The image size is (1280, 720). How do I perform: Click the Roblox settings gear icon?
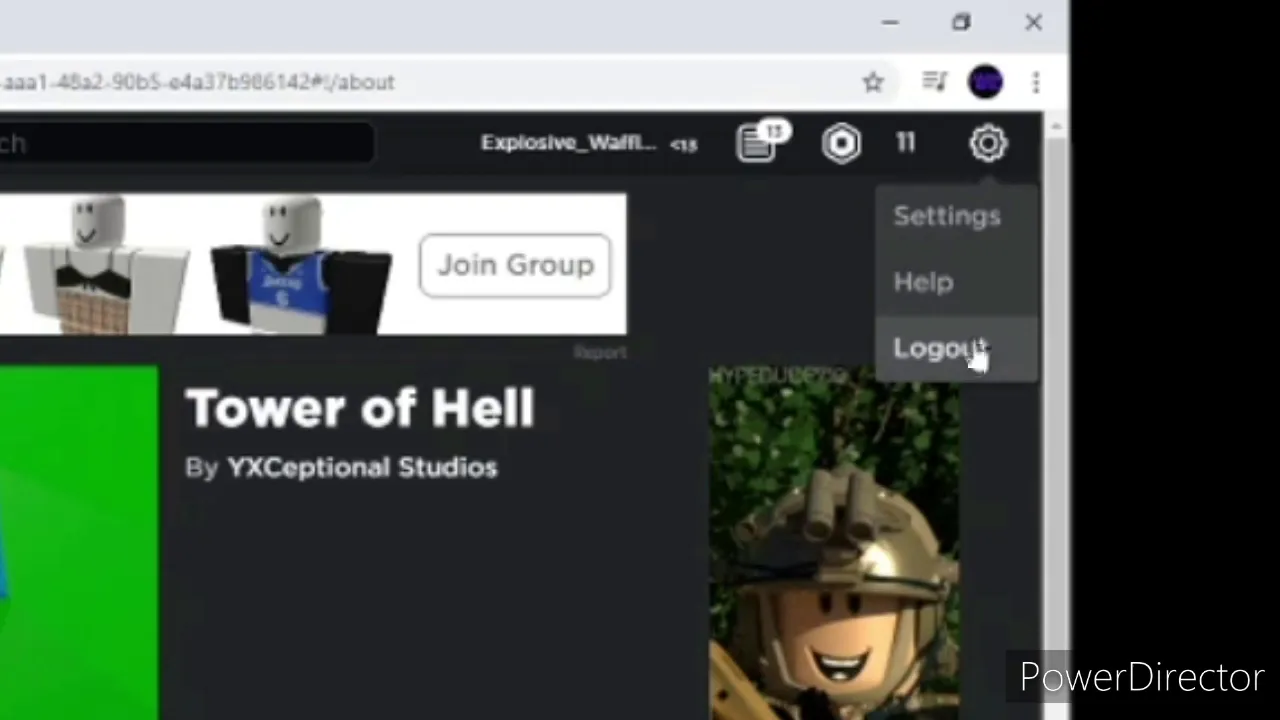[988, 143]
